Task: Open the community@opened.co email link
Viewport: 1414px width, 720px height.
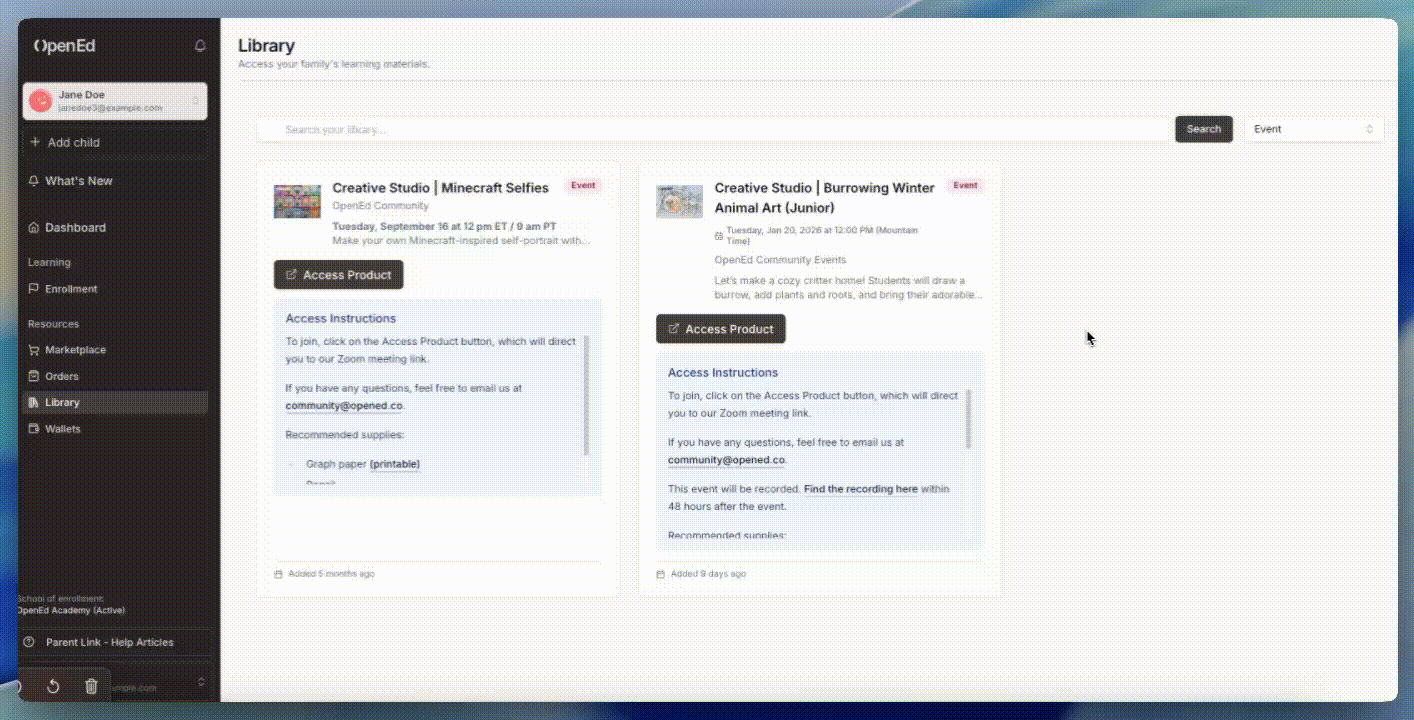Action: (344, 405)
